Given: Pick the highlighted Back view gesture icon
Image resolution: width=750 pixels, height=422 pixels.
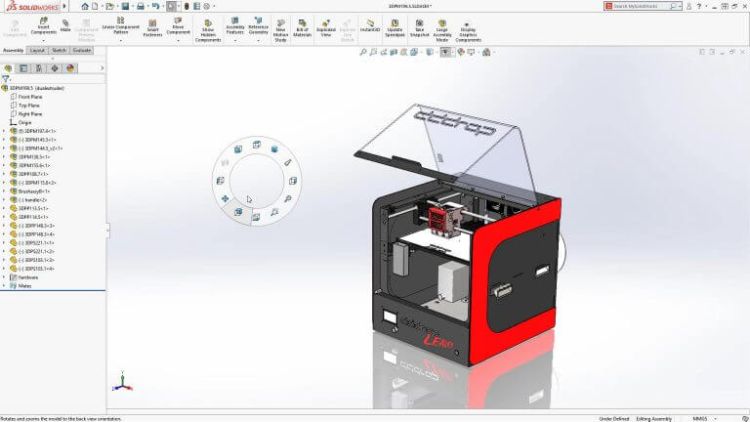Looking at the screenshot, I should point(238,211).
